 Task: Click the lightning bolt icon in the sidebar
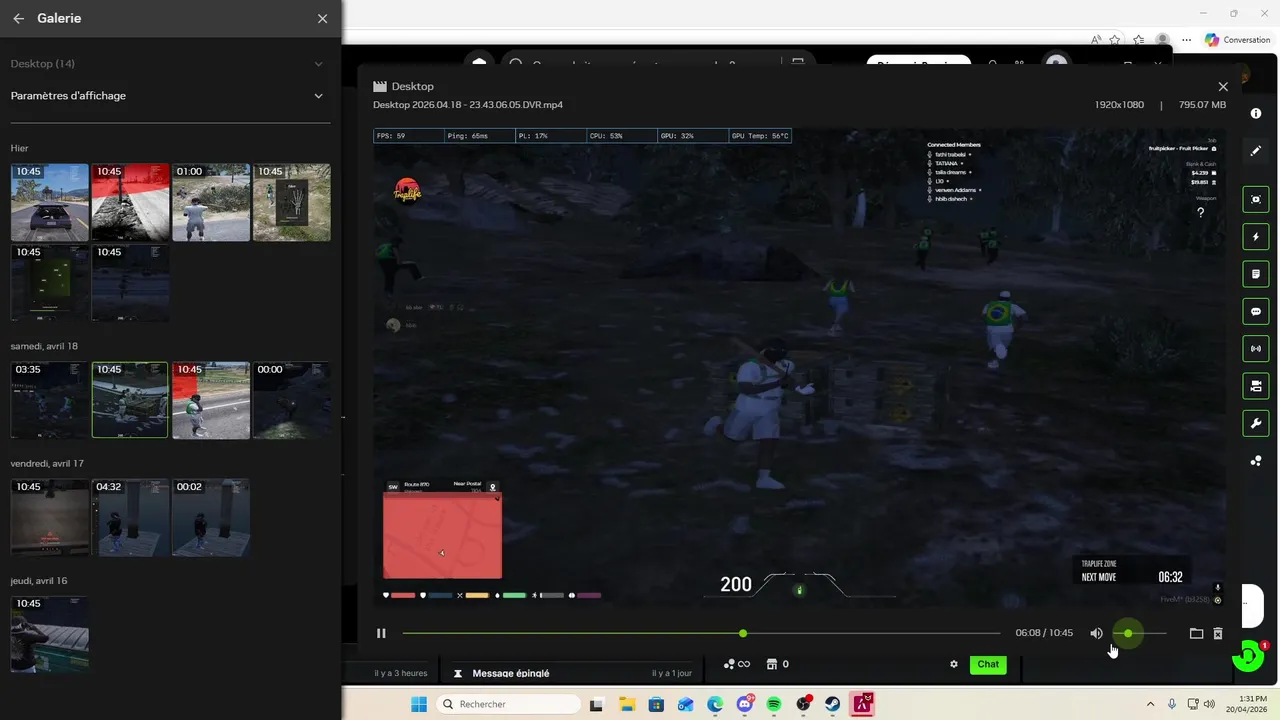tap(1256, 237)
